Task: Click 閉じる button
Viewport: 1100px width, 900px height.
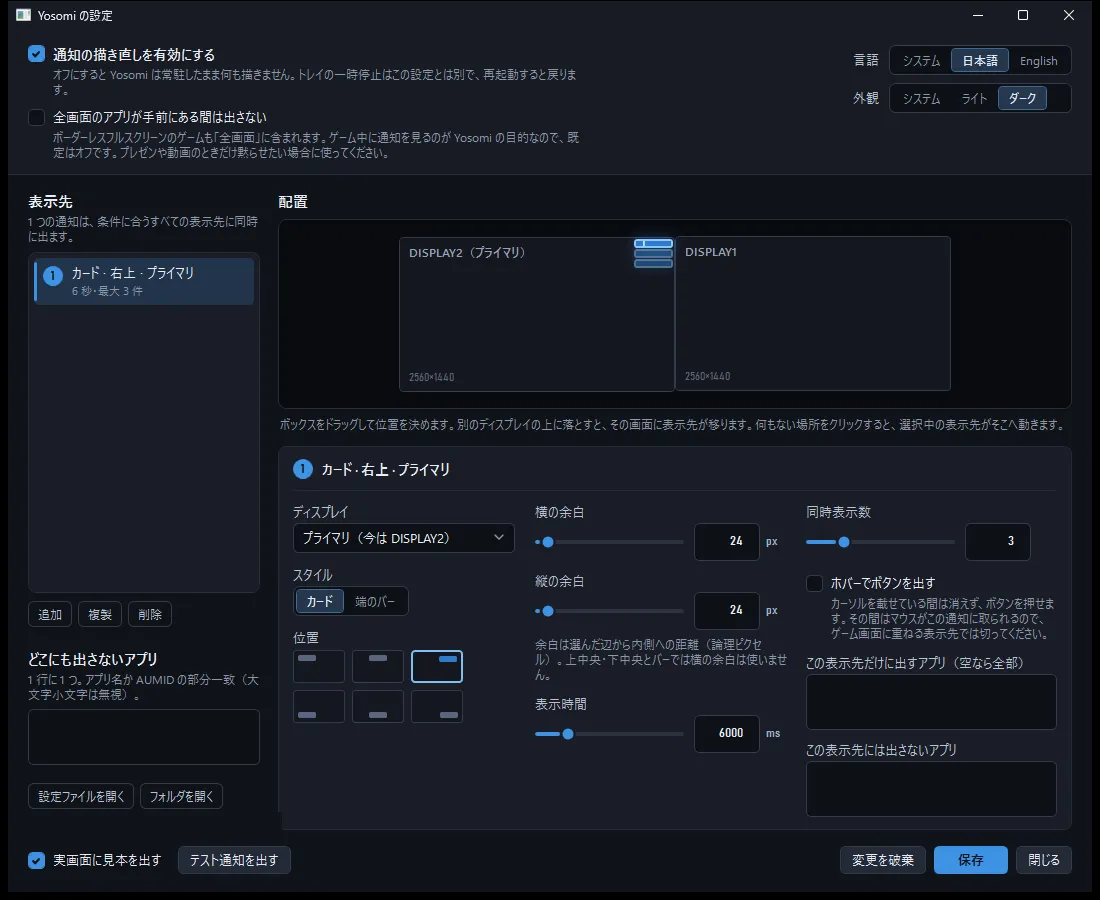Action: pyautogui.click(x=1044, y=860)
